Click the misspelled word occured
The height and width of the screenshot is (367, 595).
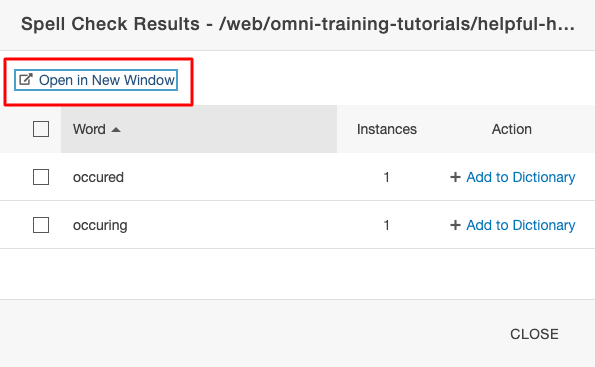pyautogui.click(x=98, y=177)
